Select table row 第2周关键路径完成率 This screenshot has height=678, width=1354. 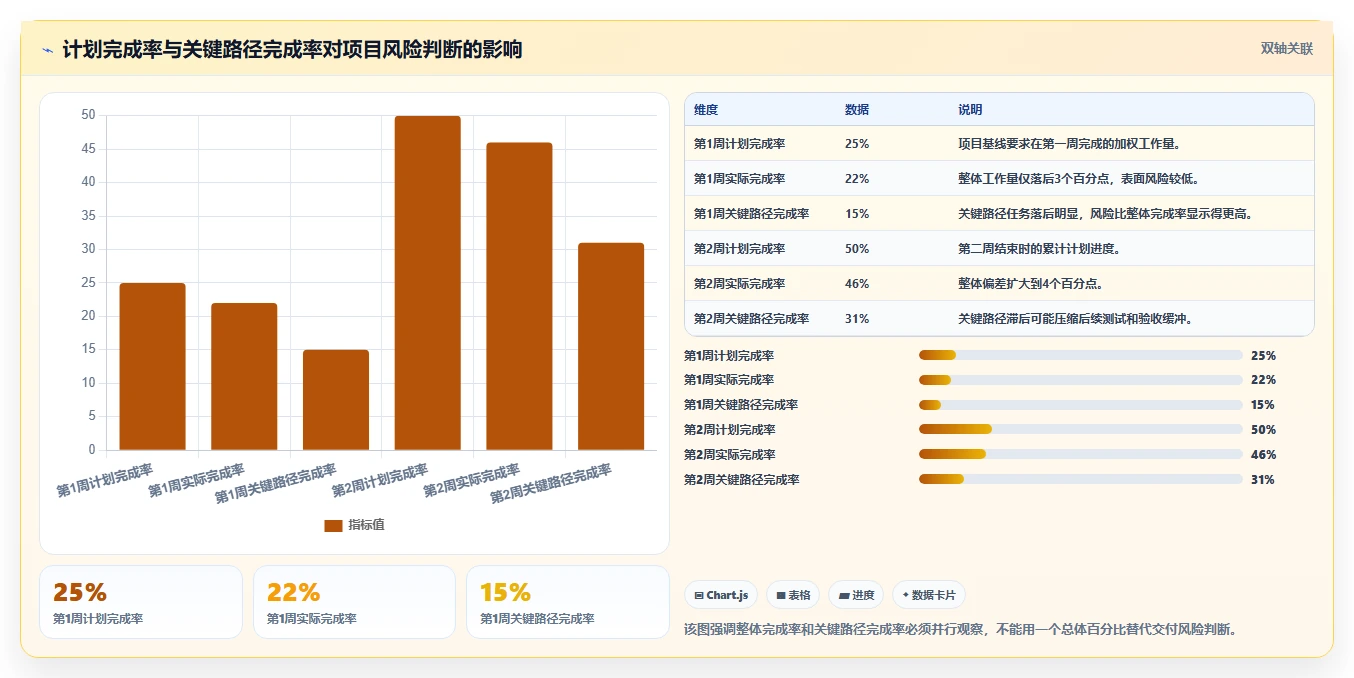tap(999, 319)
